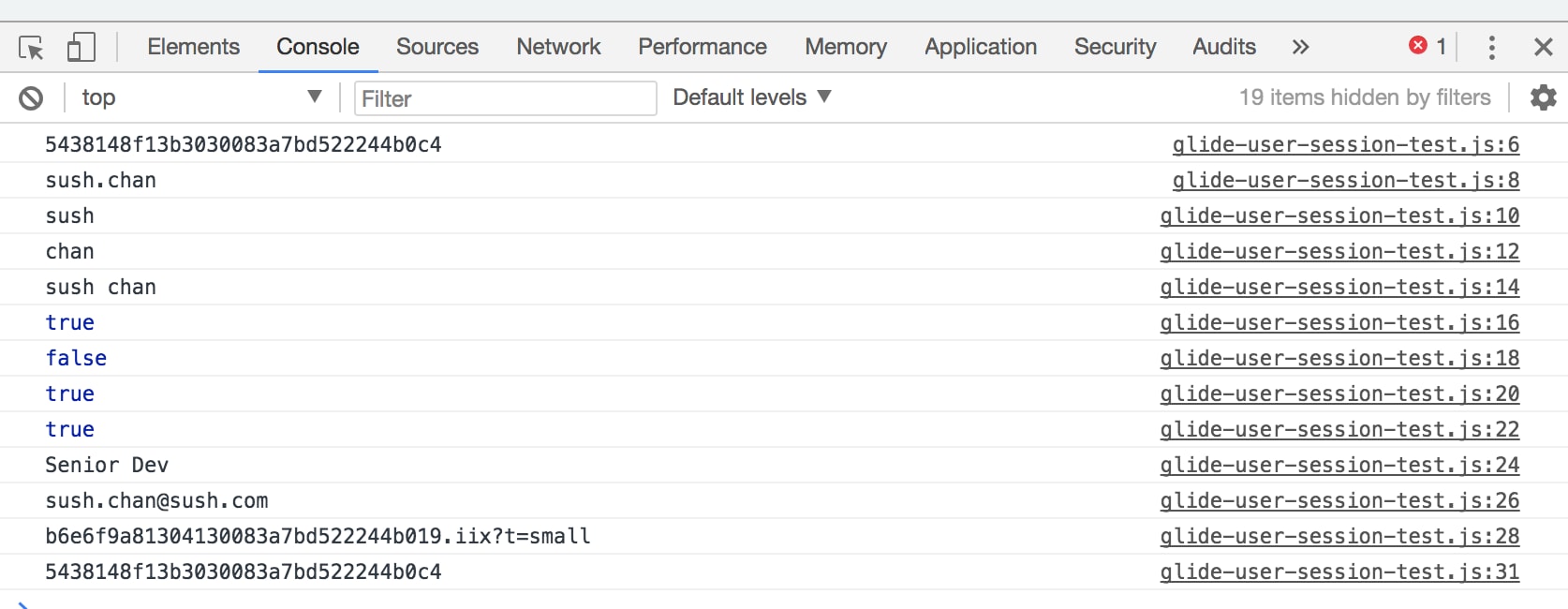This screenshot has width=1568, height=609.
Task: Click the 'chan' log from js:12
Action: [x=70, y=251]
